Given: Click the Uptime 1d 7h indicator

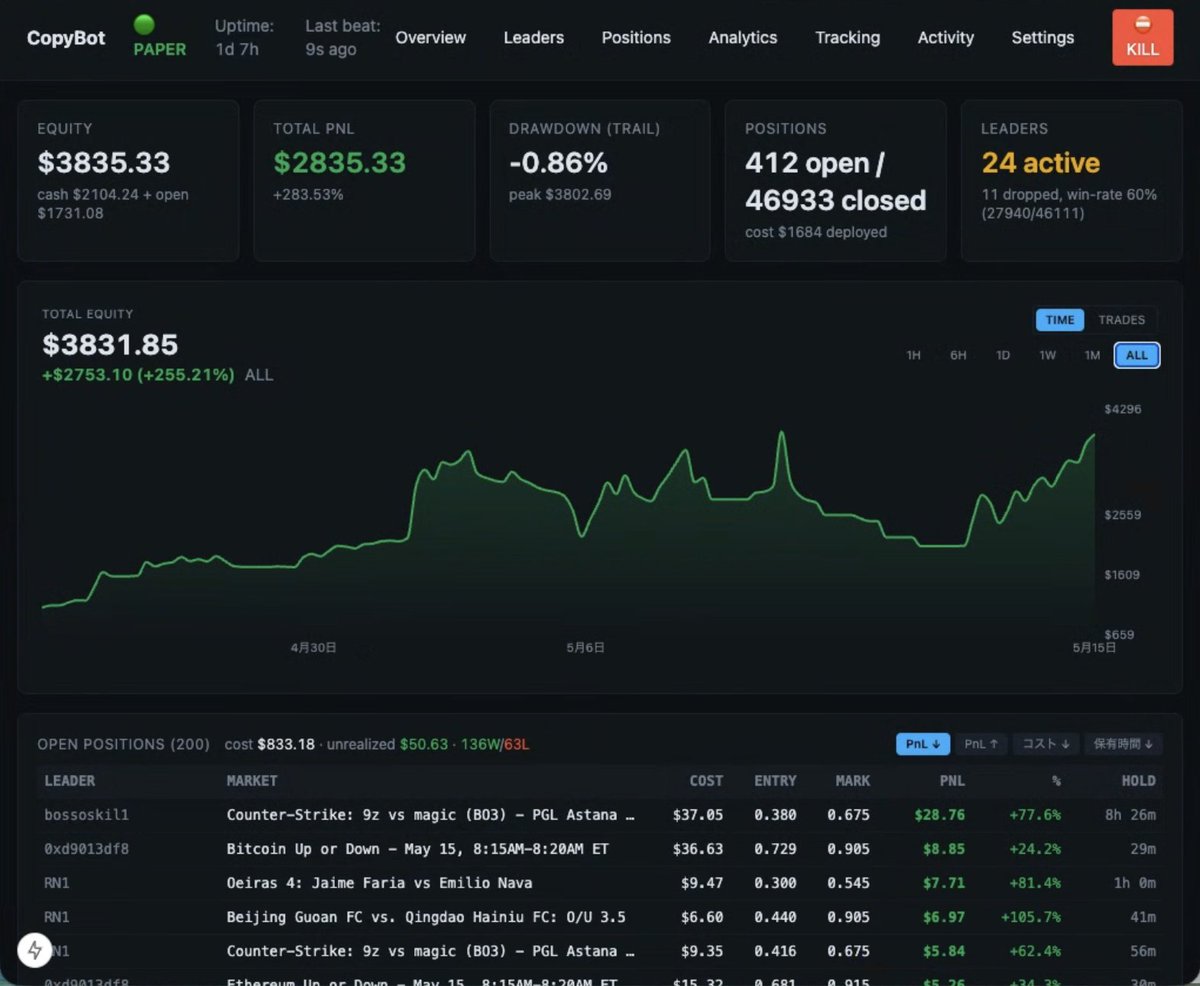Looking at the screenshot, I should 245,37.
